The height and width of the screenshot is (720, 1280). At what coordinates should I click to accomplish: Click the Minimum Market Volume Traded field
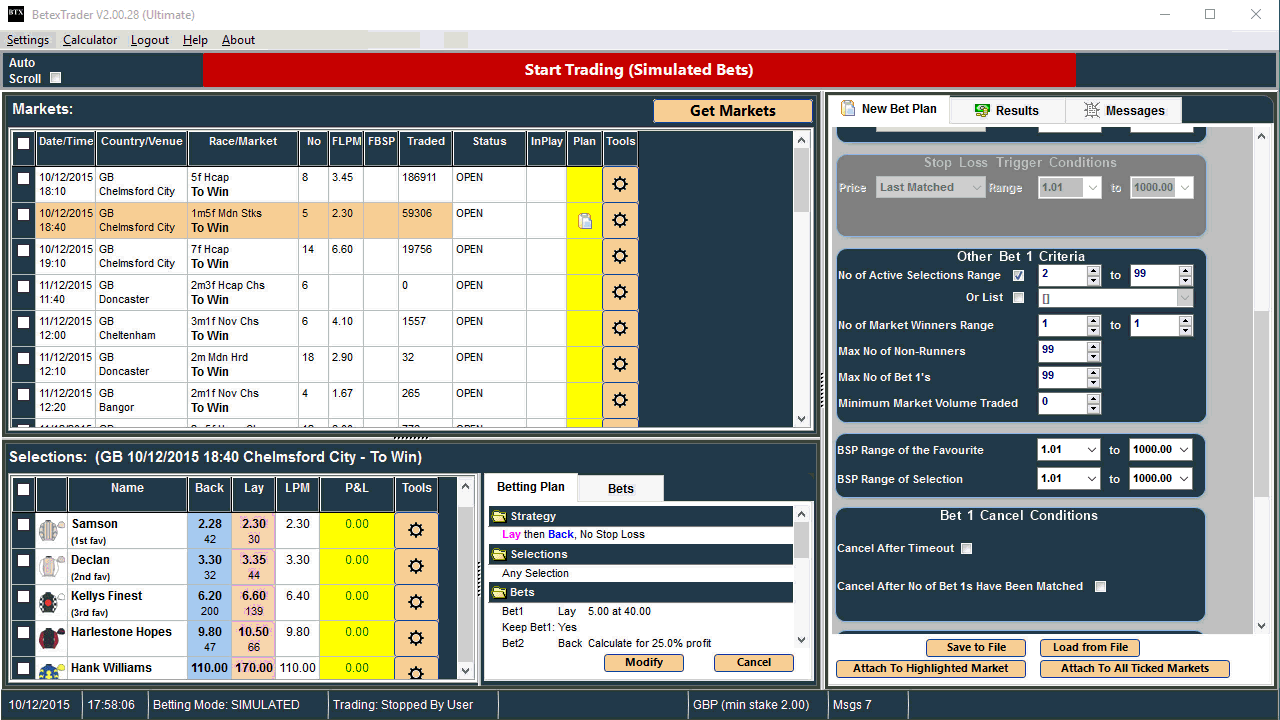(x=1062, y=403)
